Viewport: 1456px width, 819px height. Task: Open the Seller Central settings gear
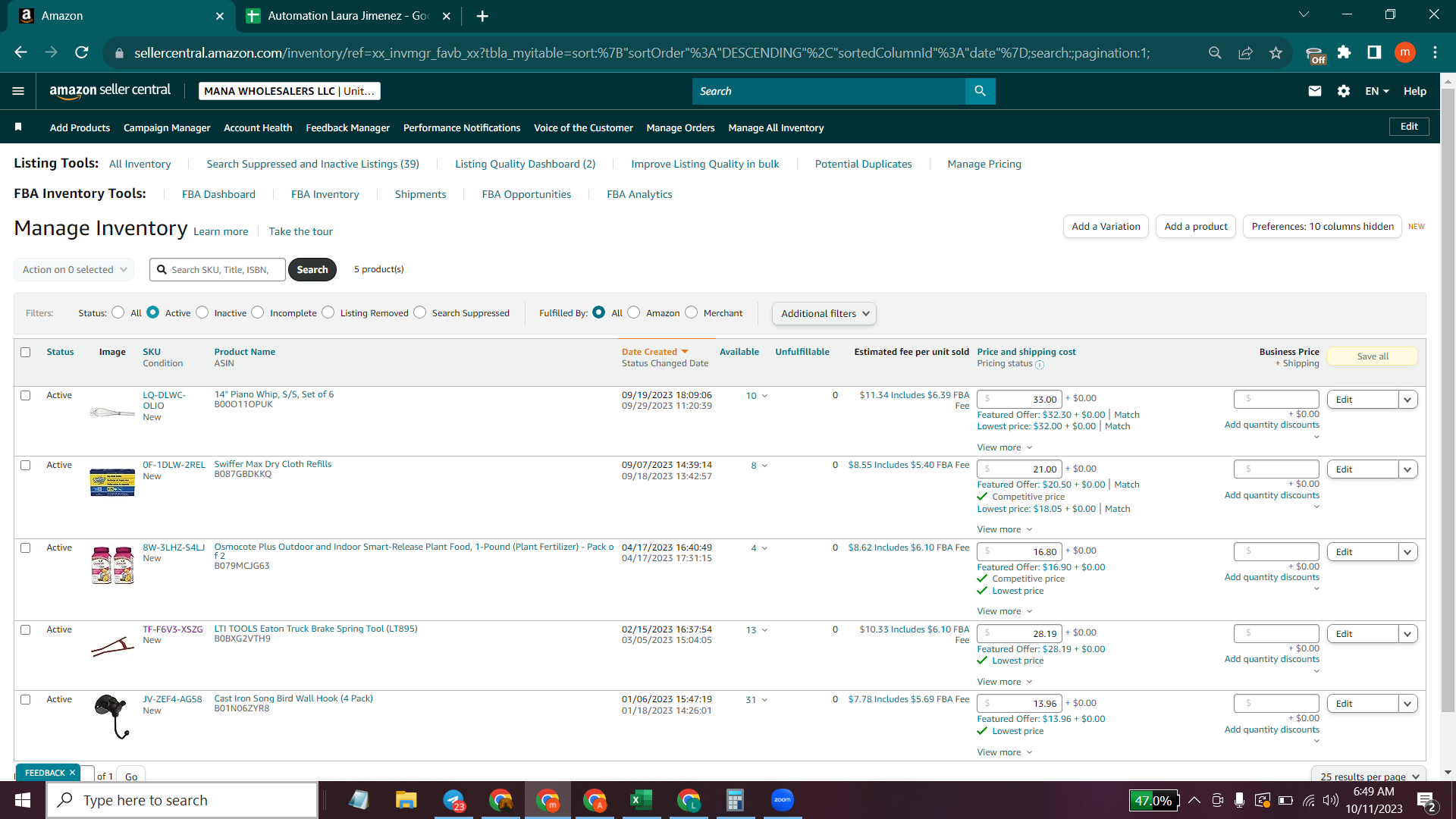pyautogui.click(x=1344, y=91)
